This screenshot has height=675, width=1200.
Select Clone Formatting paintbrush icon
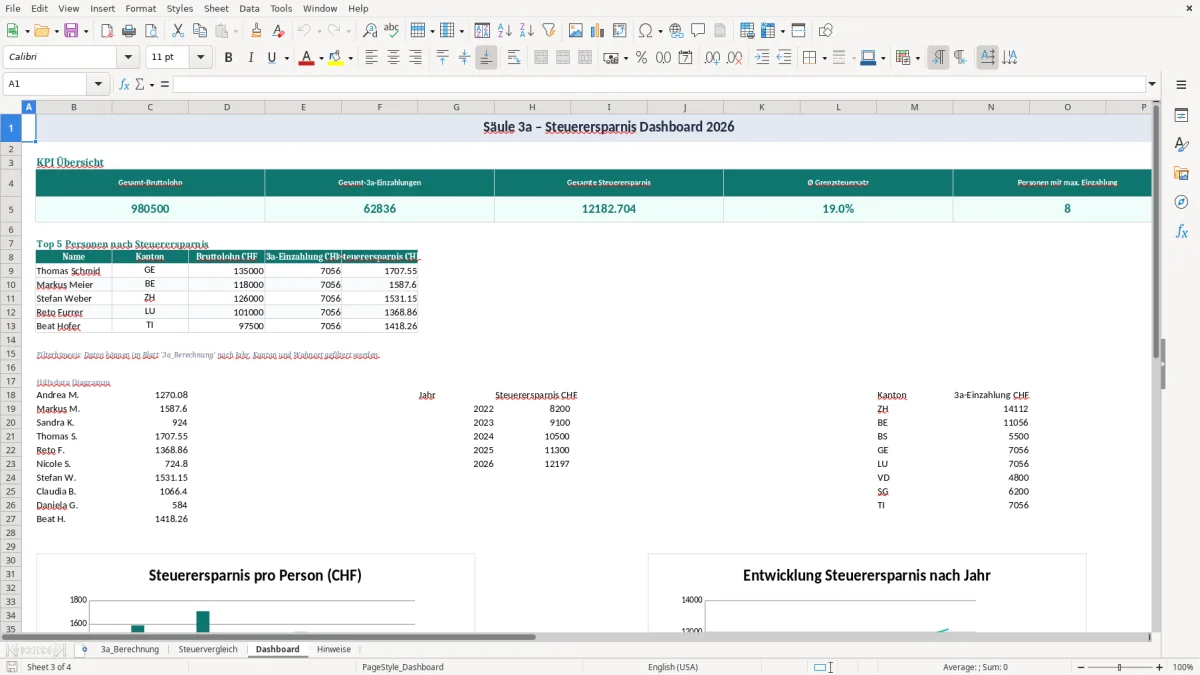(256, 31)
